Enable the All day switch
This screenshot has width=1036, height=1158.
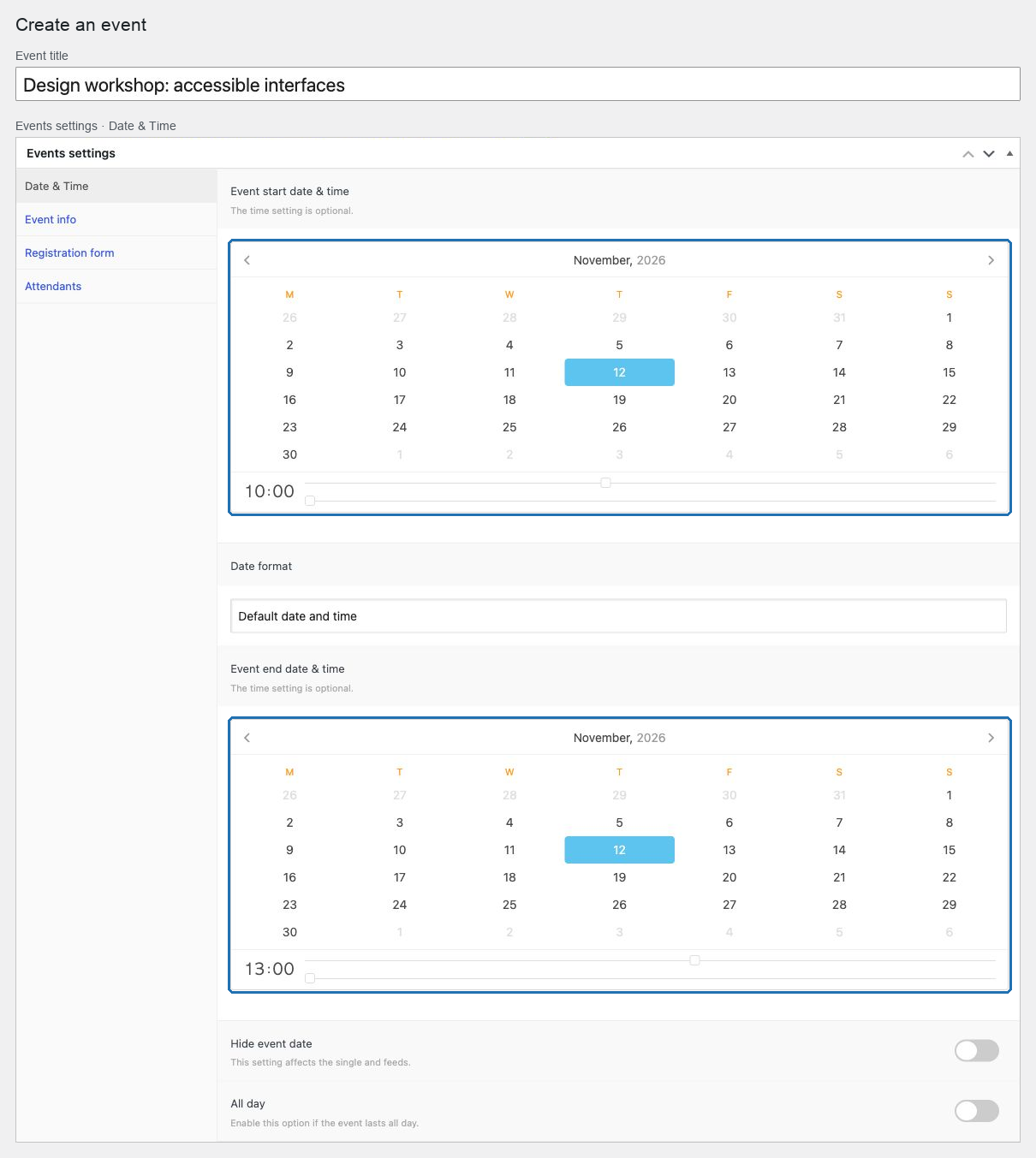(977, 1111)
